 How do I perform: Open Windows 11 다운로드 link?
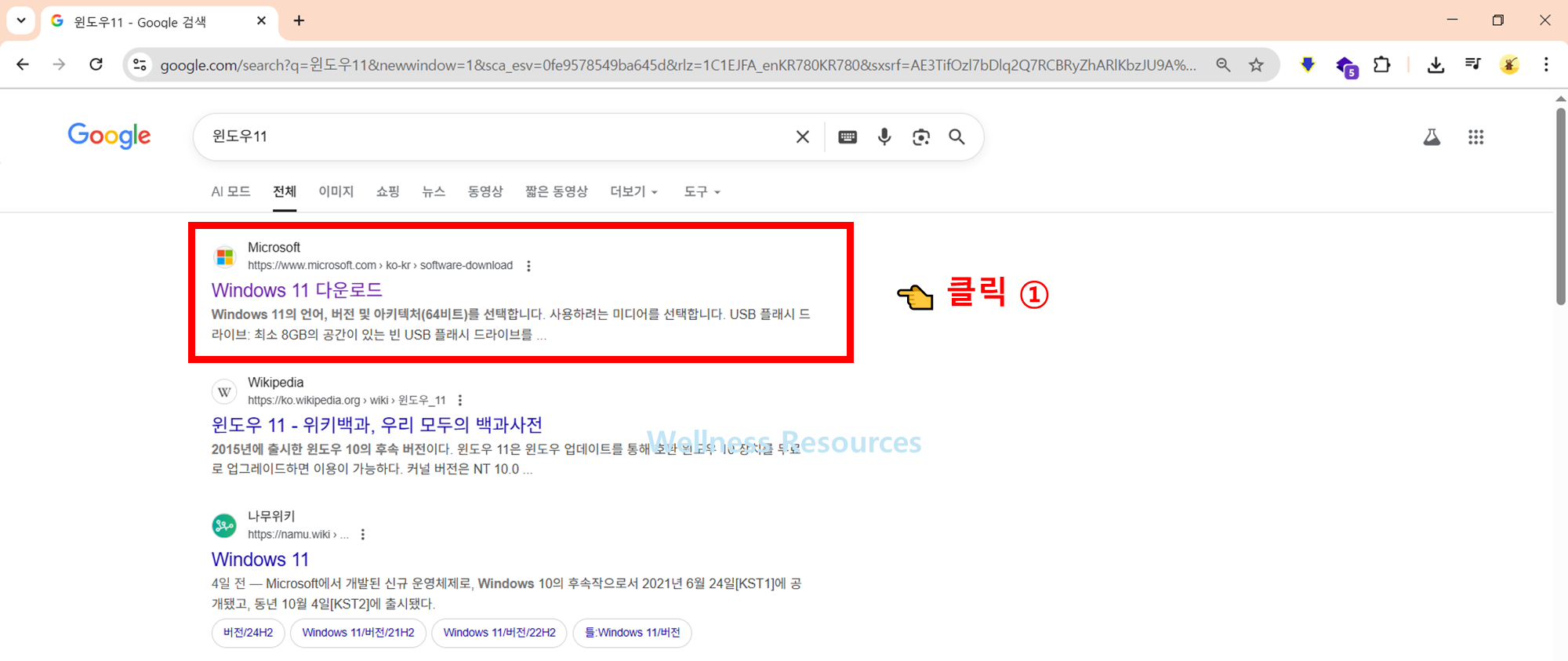[296, 290]
